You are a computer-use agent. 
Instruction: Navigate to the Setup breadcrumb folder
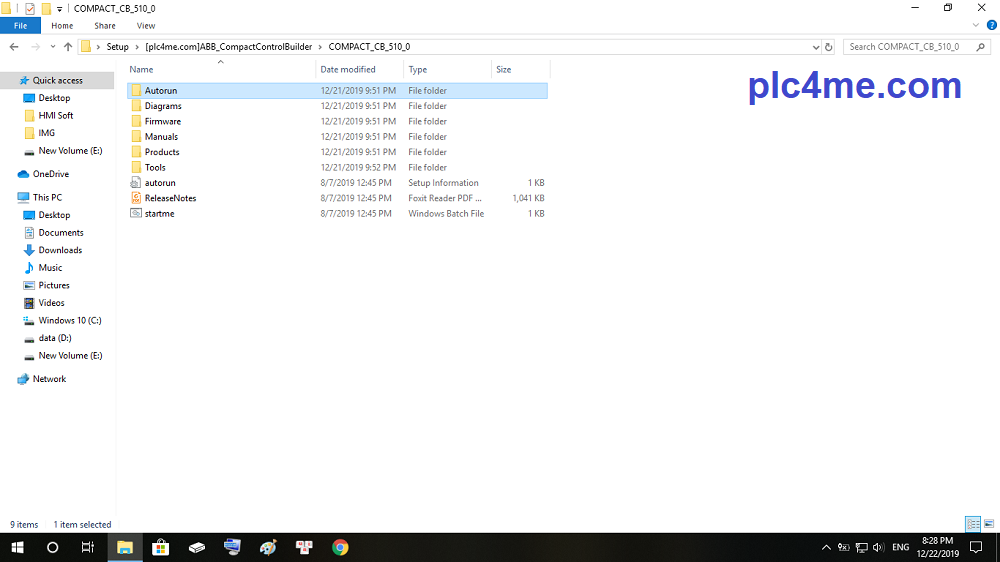tap(117, 47)
